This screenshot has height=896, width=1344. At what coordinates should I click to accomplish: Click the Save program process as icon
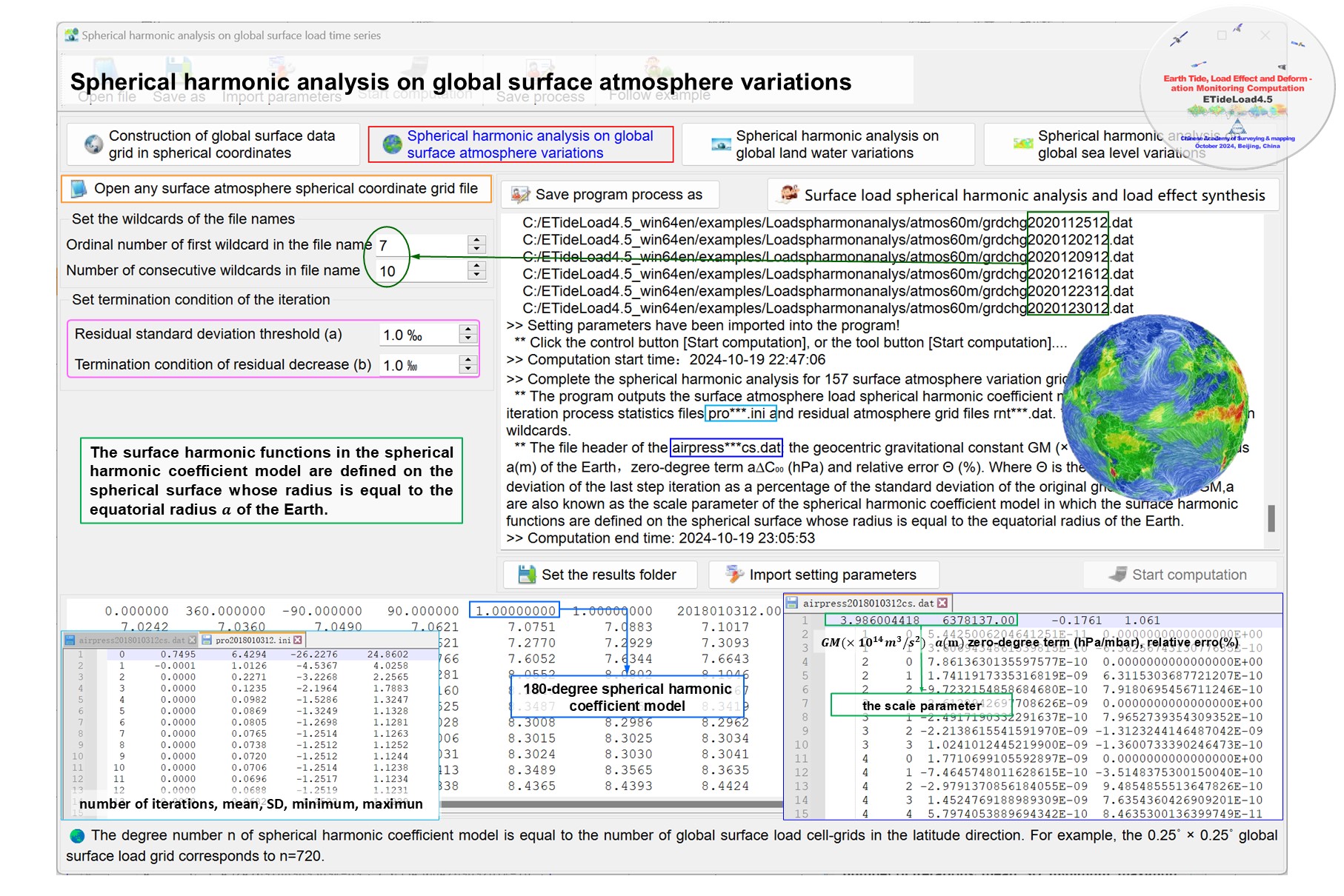point(520,195)
